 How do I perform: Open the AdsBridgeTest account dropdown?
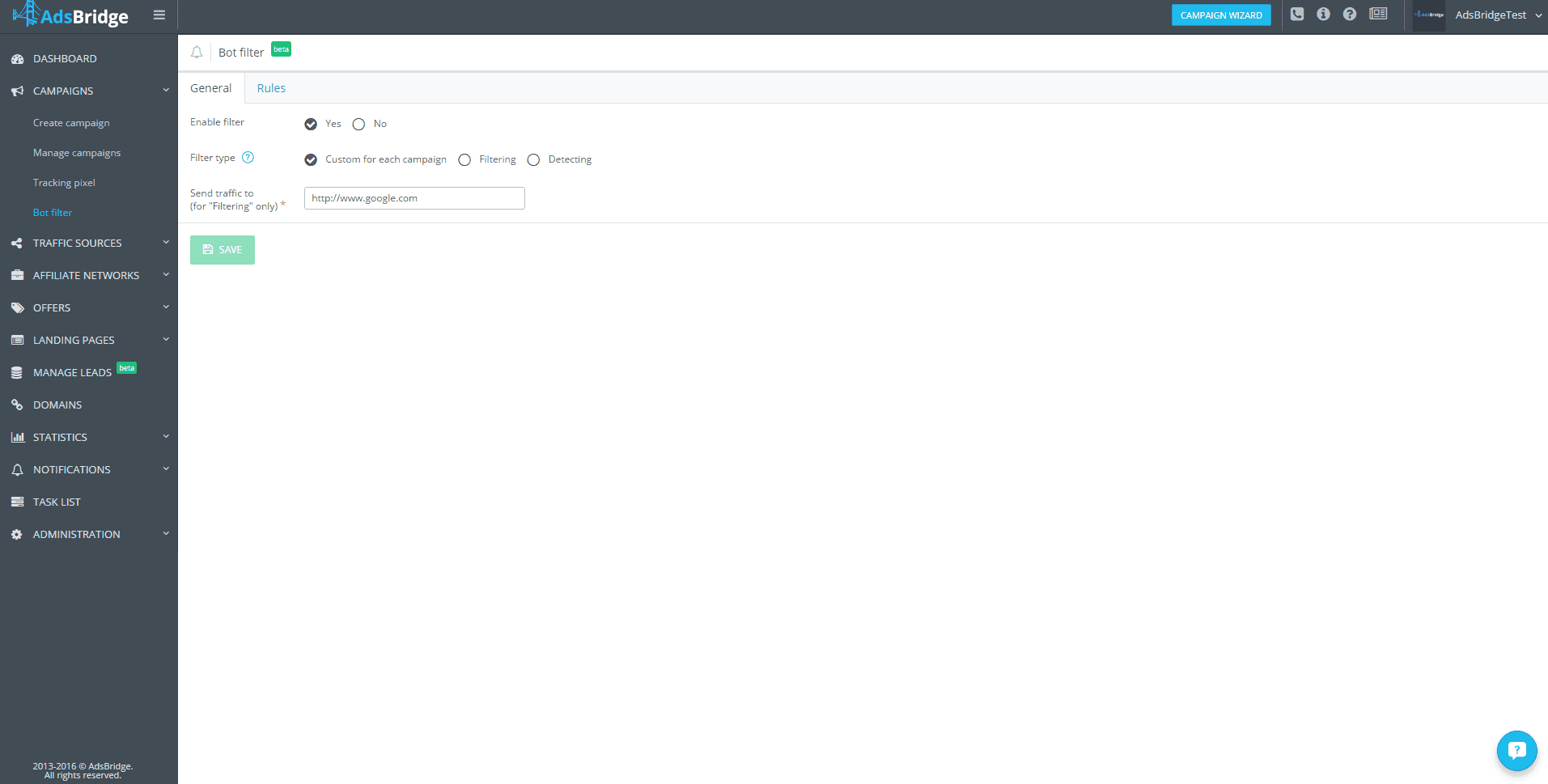1499,15
